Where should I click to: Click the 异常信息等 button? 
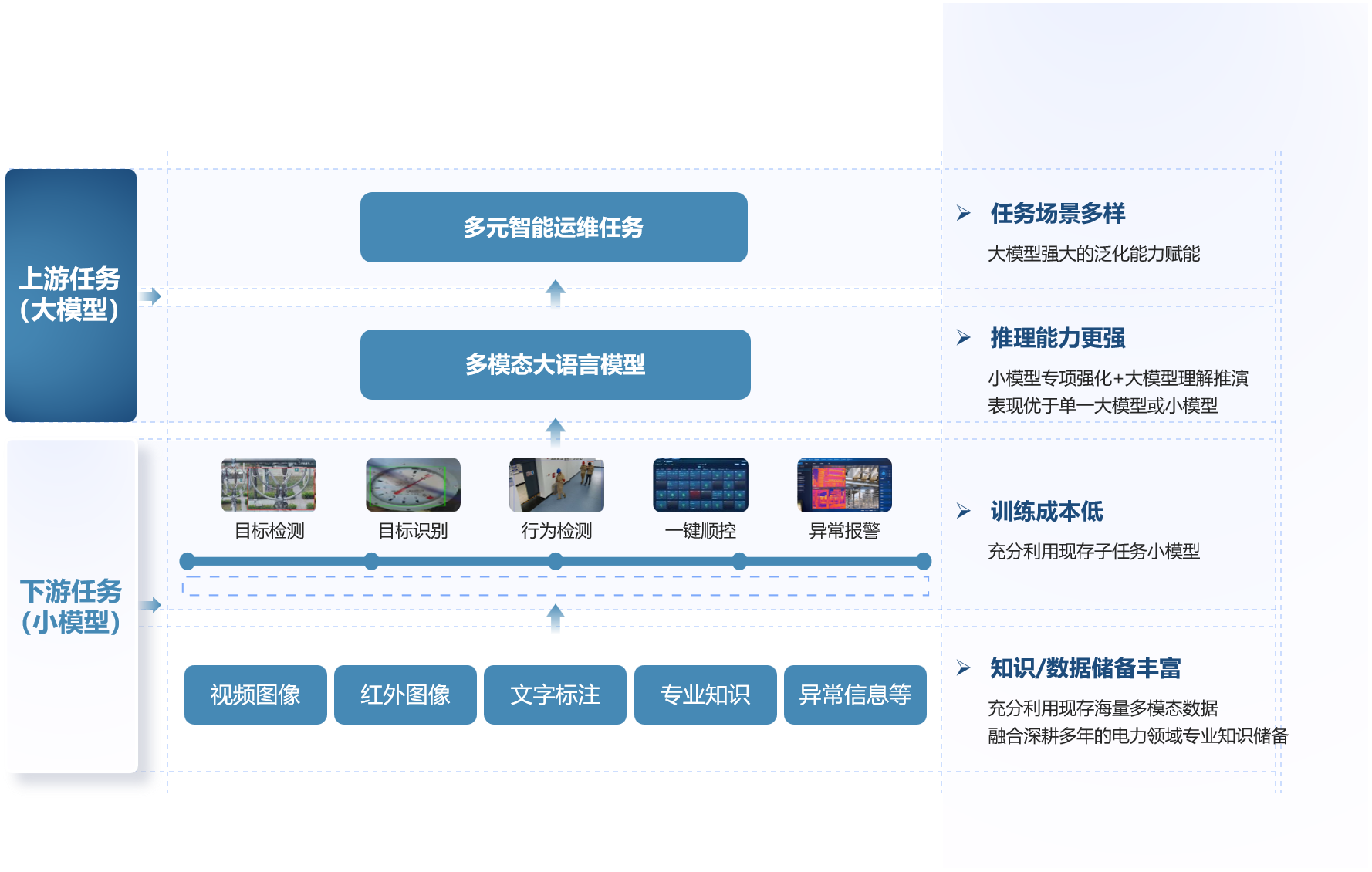(x=855, y=695)
